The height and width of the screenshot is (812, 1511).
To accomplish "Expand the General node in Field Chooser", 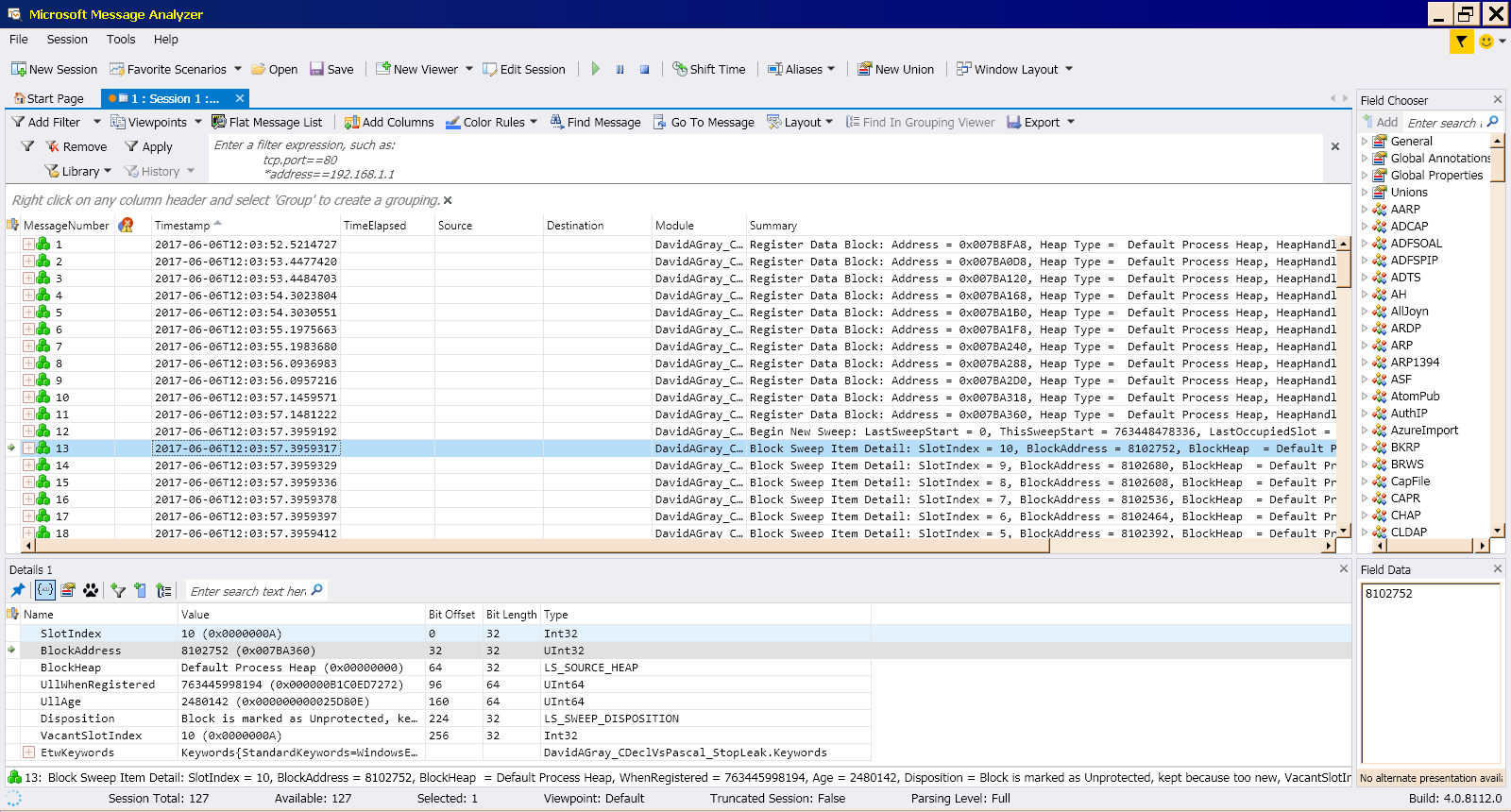I will pyautogui.click(x=1365, y=142).
